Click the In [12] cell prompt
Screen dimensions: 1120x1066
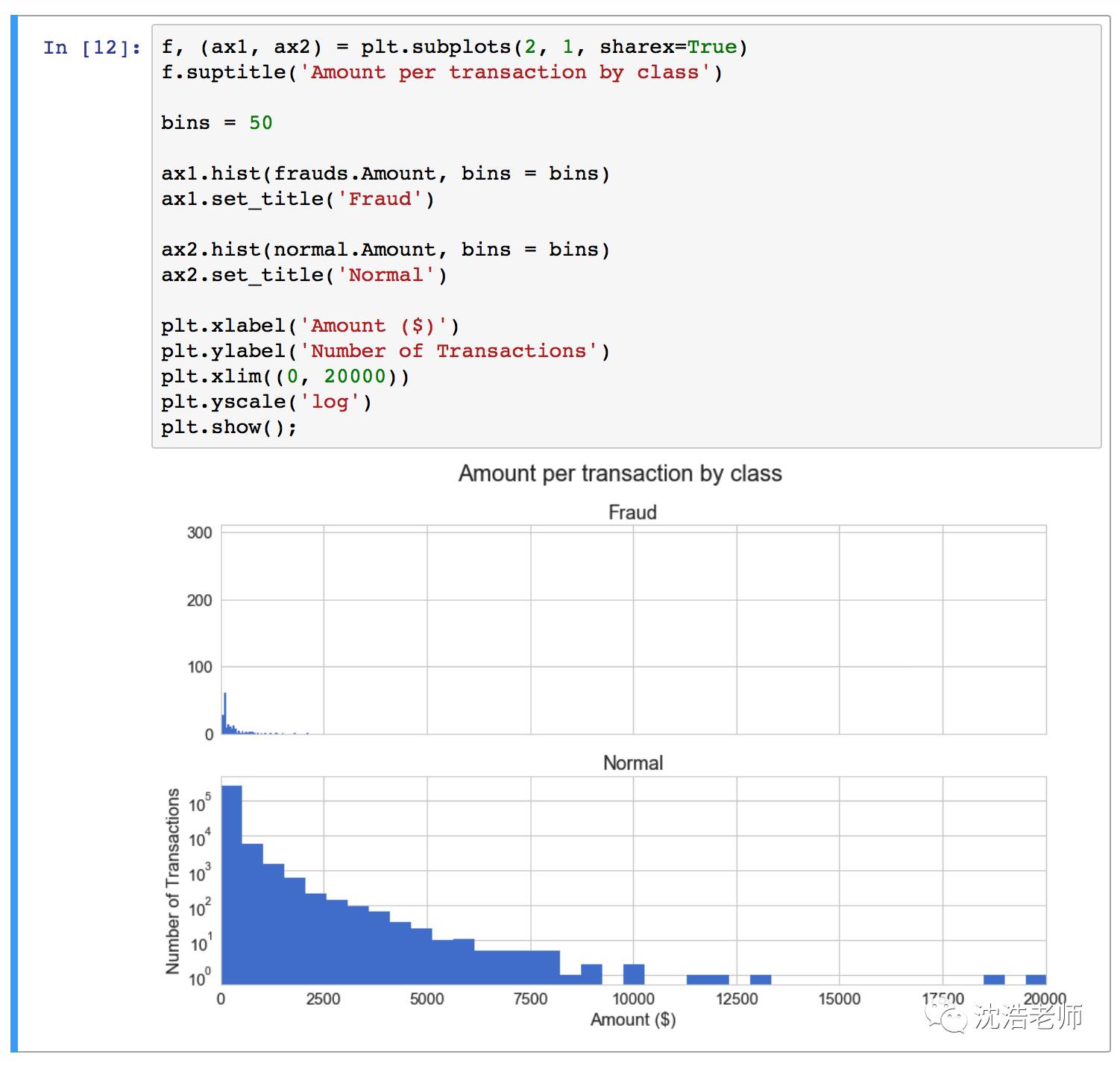92,48
